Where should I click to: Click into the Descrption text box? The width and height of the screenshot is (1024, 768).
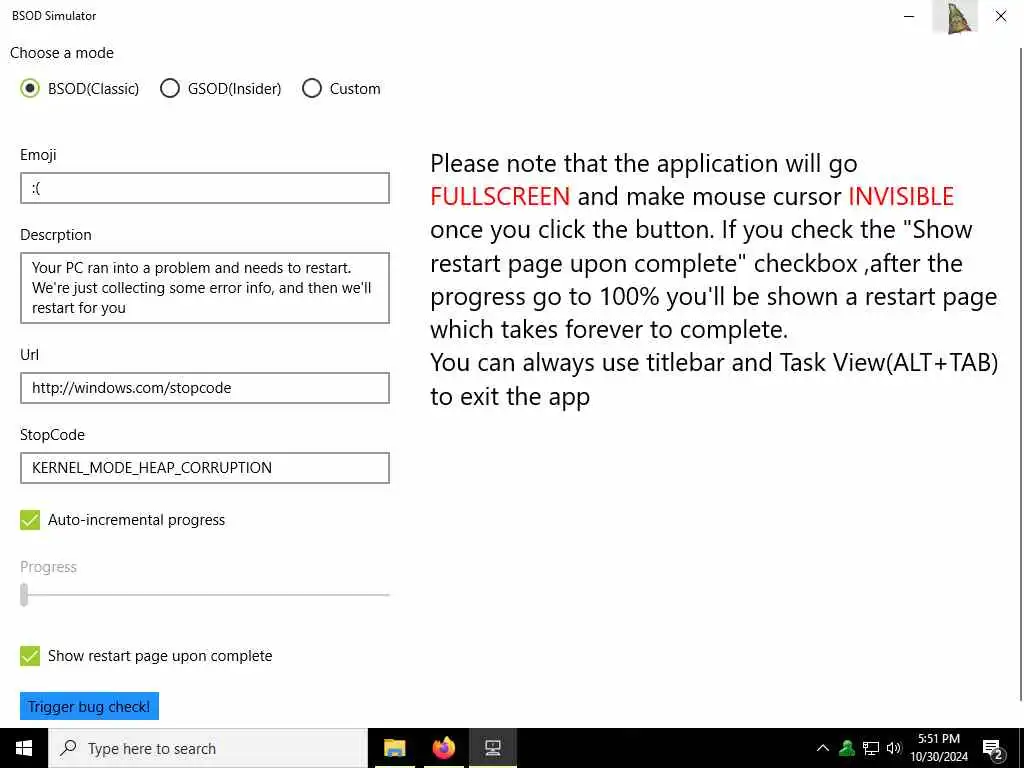[205, 288]
